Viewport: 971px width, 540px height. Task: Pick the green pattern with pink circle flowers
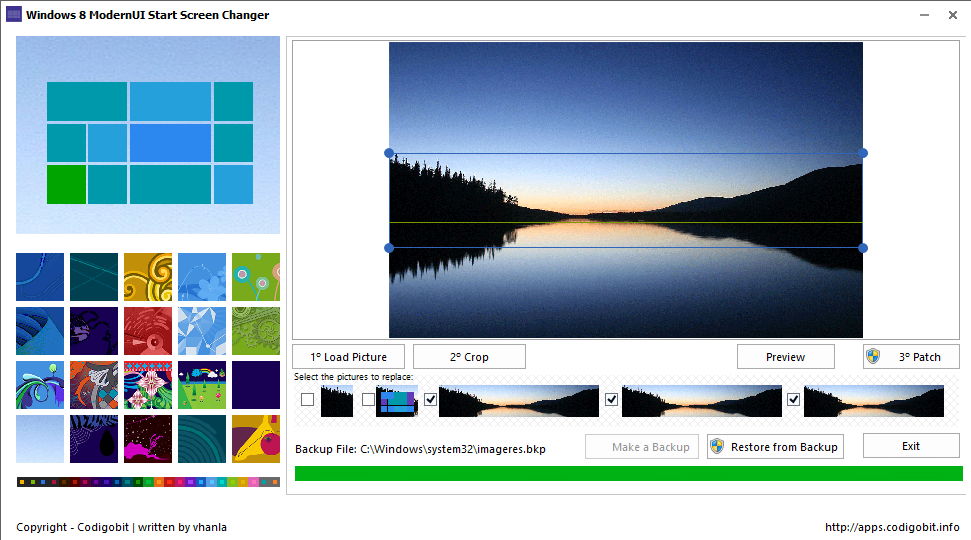pos(256,277)
